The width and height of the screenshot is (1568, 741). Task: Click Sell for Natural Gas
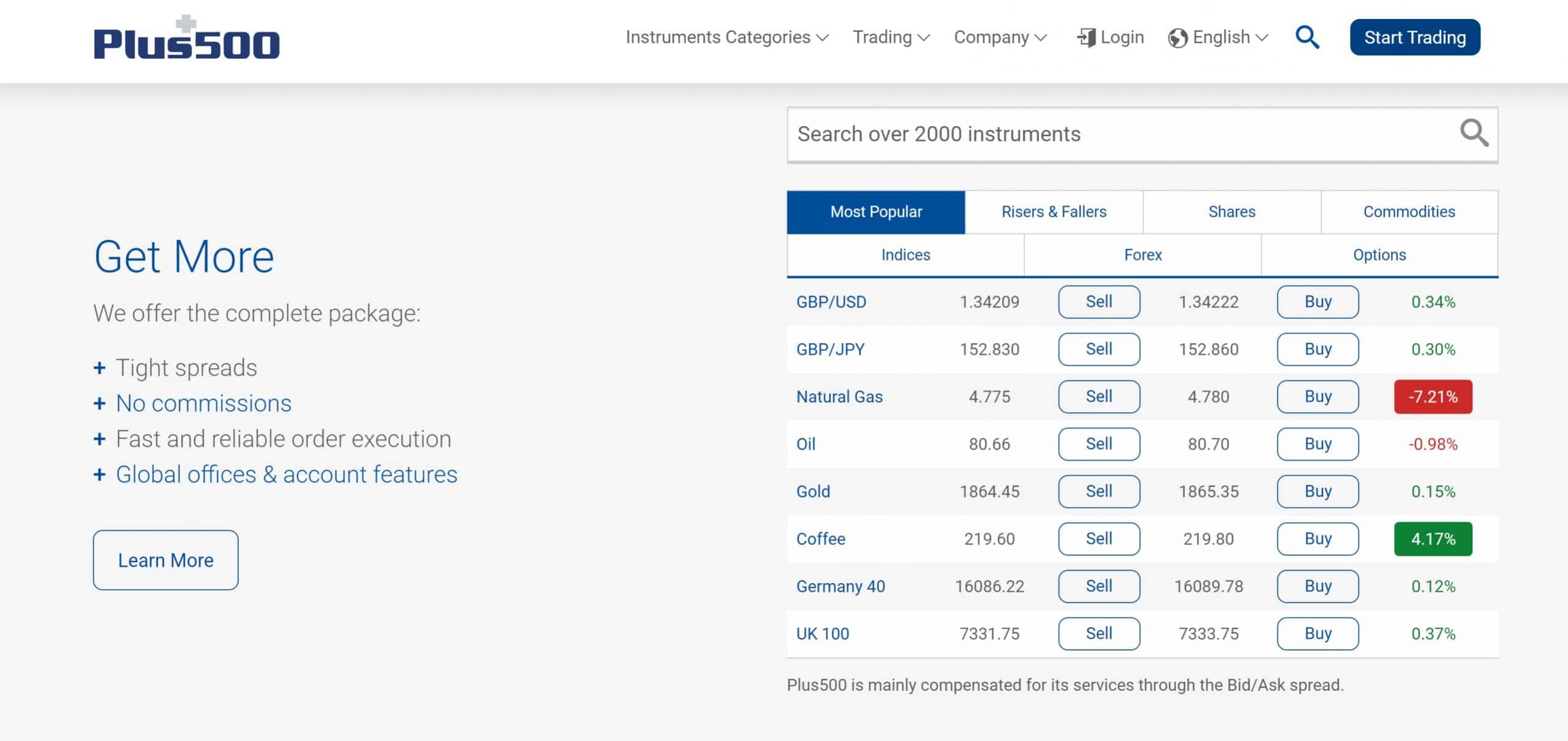1099,397
